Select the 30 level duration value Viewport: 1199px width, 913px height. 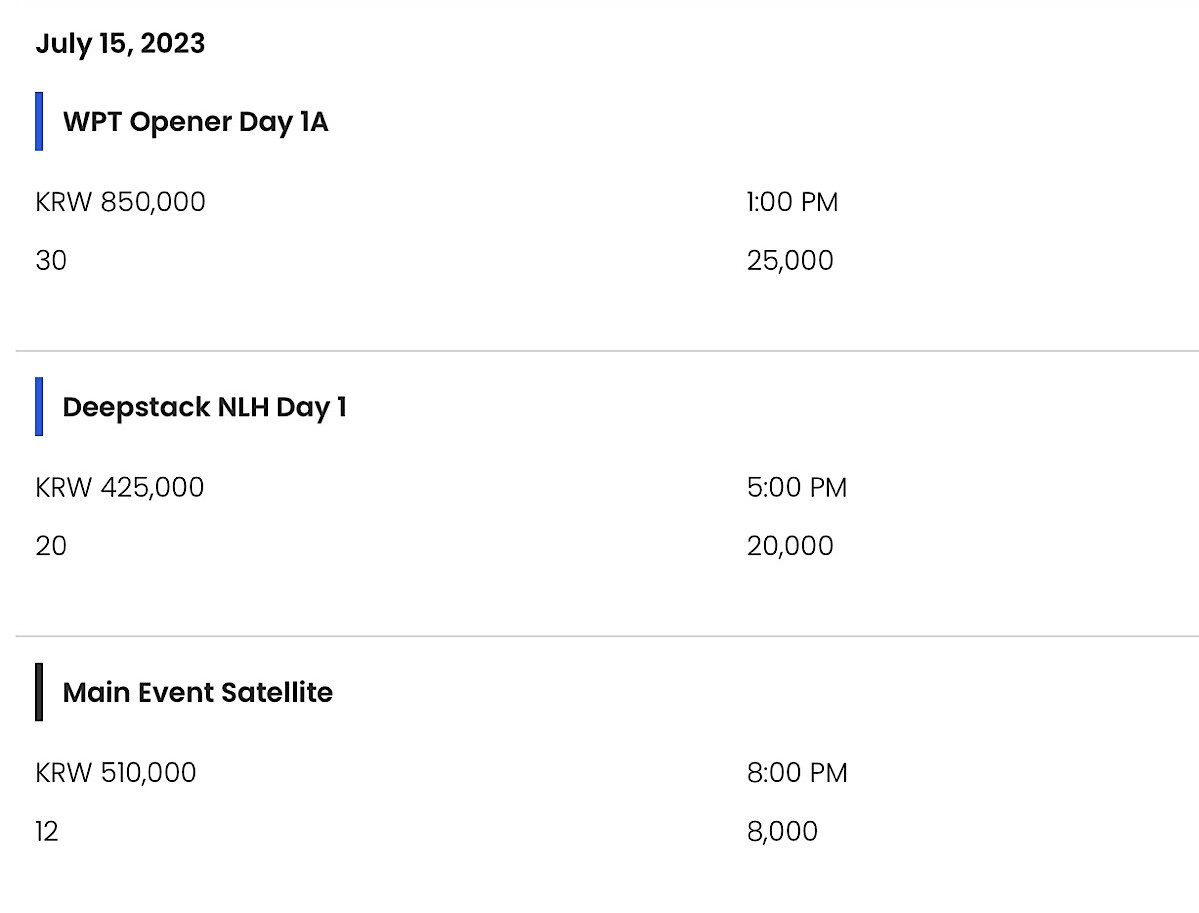[x=51, y=261]
